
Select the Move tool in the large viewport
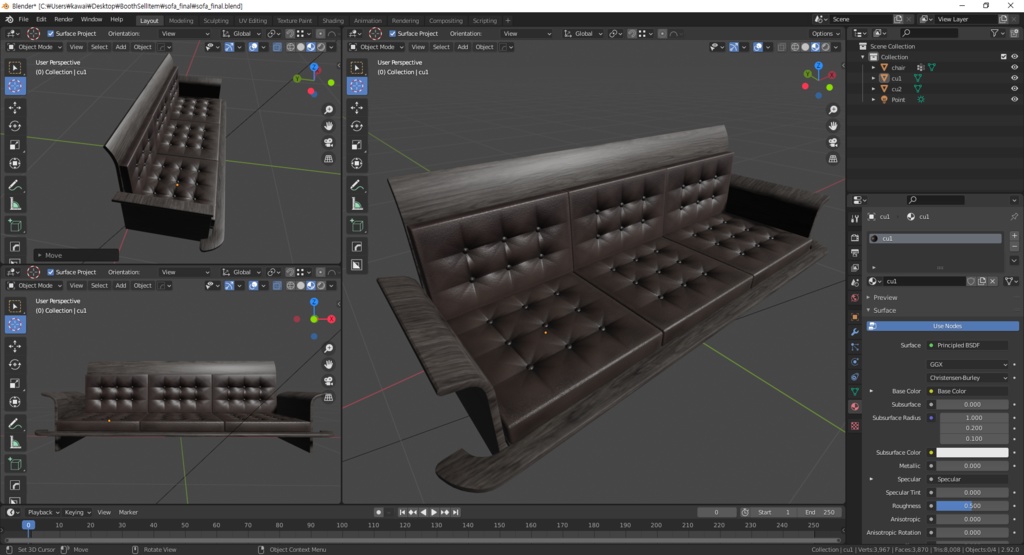356,107
